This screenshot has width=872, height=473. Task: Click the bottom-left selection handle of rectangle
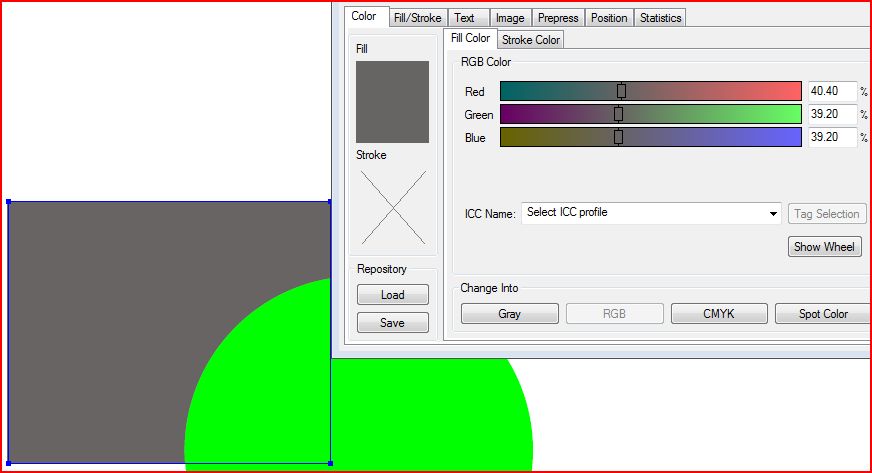pos(8,463)
